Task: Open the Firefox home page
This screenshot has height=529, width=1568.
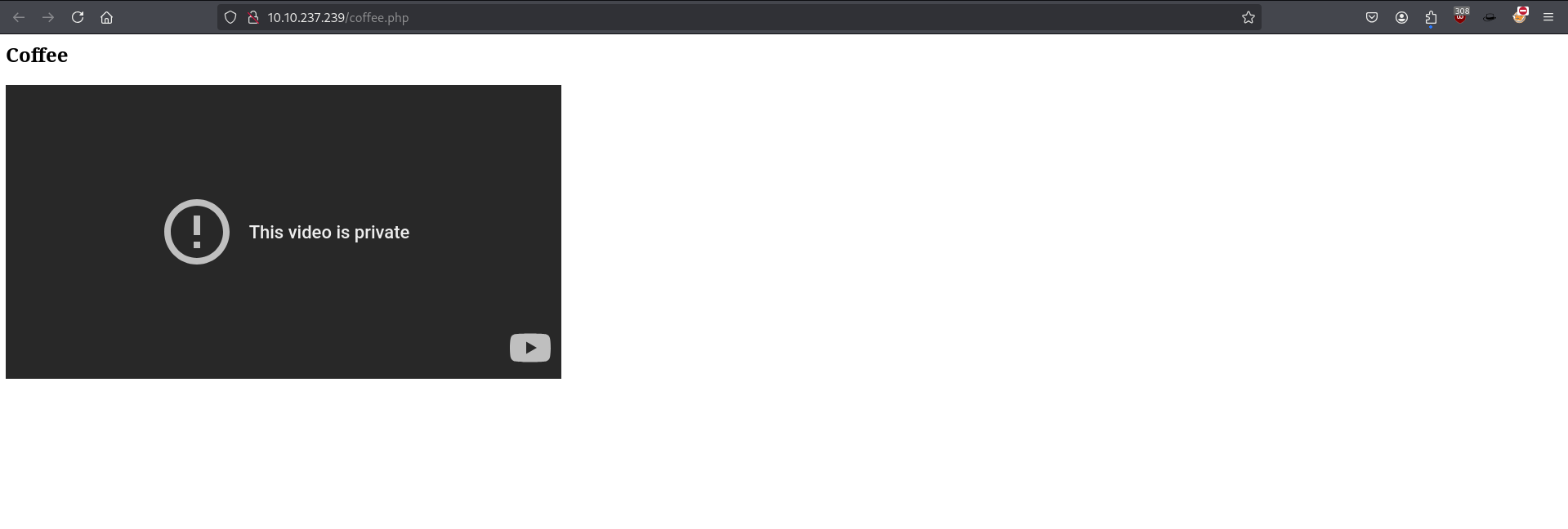Action: (106, 17)
